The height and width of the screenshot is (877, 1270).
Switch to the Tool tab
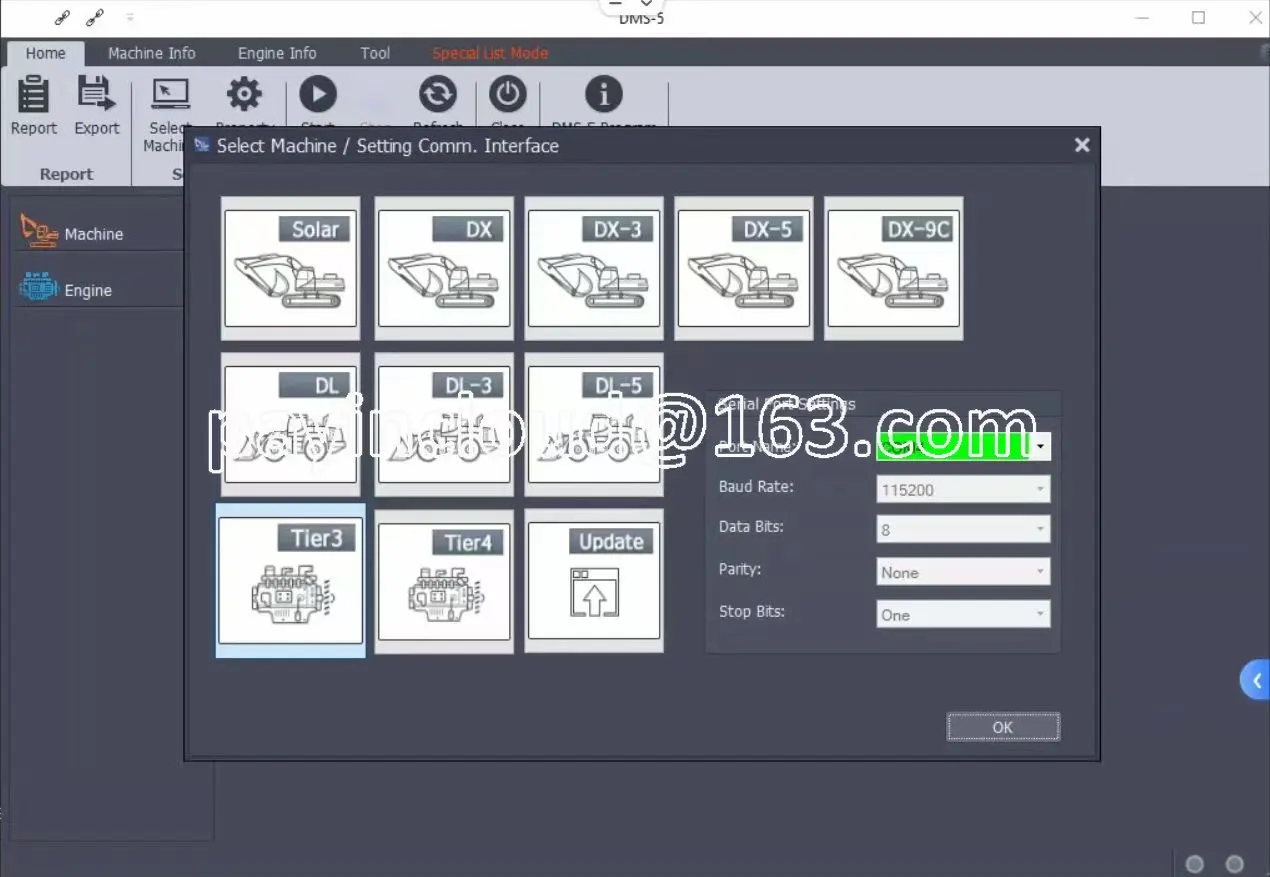[375, 53]
